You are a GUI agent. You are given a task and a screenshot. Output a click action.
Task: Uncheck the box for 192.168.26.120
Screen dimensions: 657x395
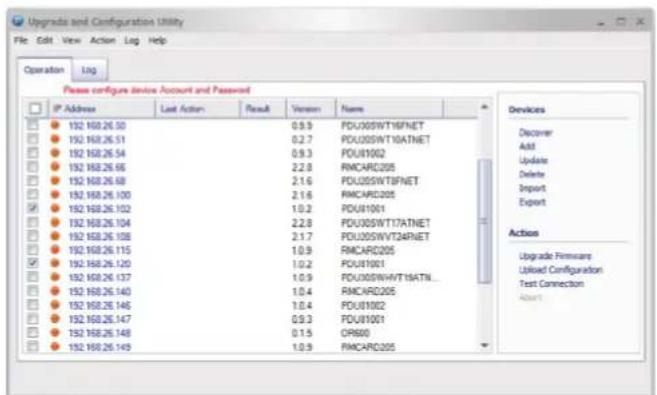(x=32, y=263)
